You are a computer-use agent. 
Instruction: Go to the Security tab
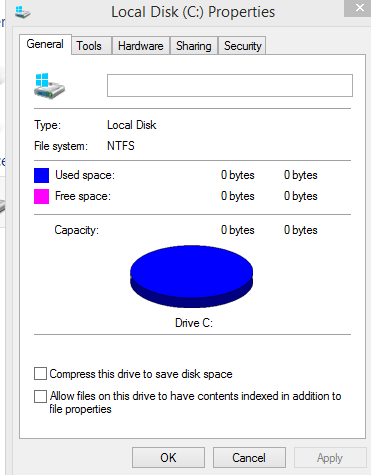[242, 46]
